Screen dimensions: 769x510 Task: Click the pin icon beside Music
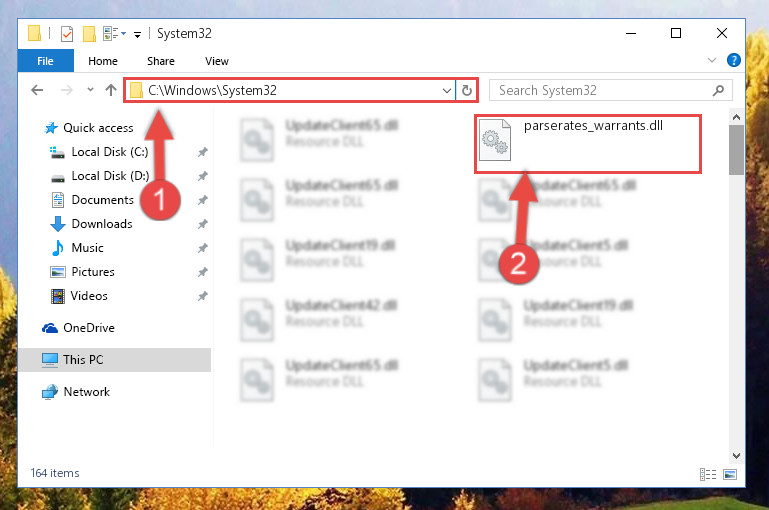[x=203, y=248]
